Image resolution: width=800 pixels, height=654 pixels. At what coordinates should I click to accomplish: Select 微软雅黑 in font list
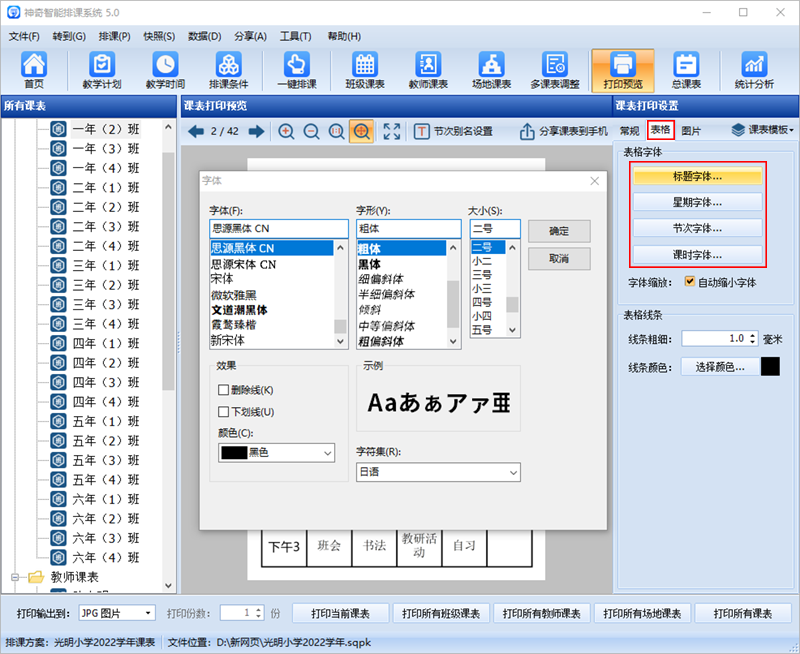pos(234,295)
